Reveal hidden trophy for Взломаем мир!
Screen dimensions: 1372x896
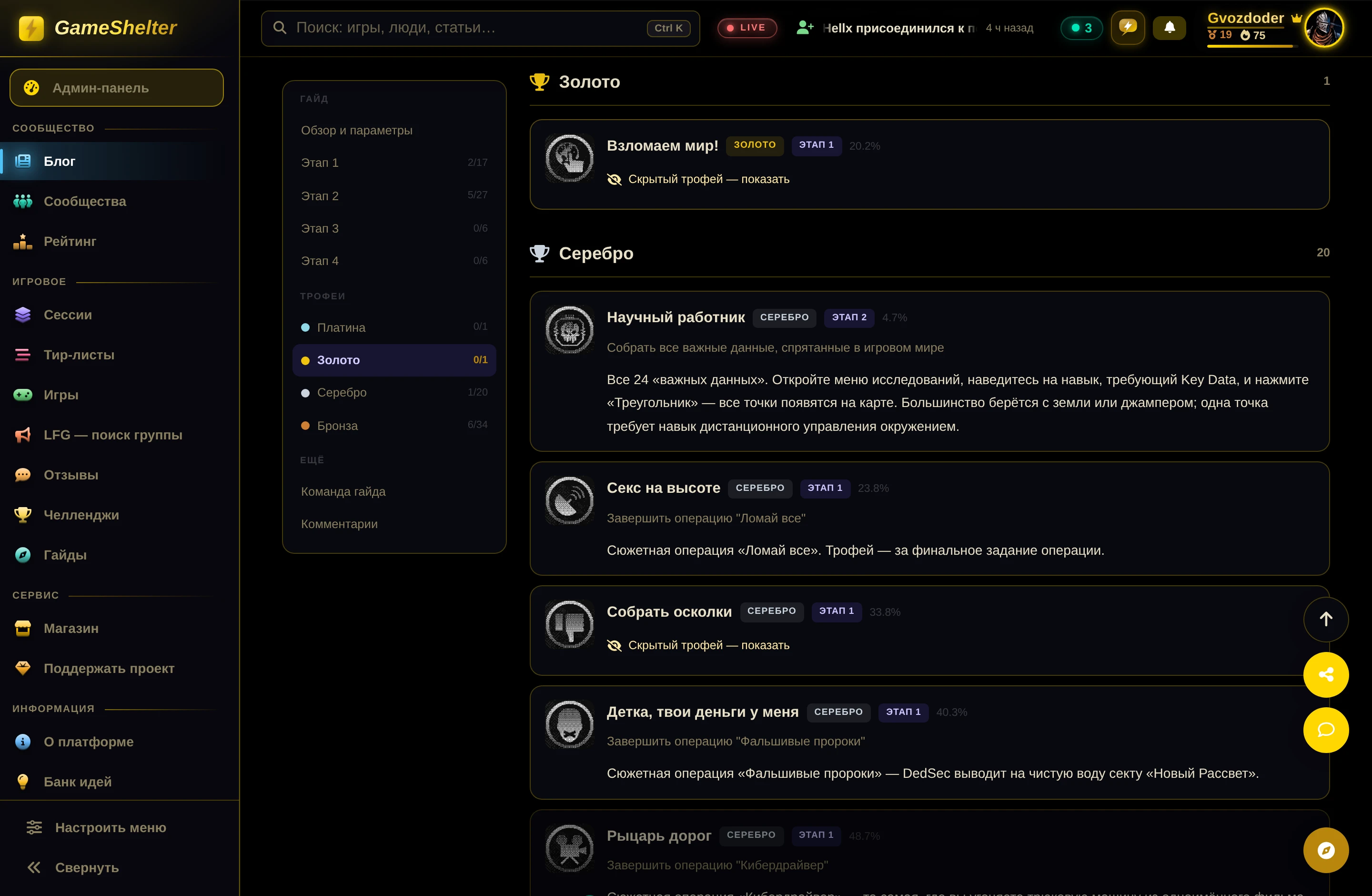(698, 179)
